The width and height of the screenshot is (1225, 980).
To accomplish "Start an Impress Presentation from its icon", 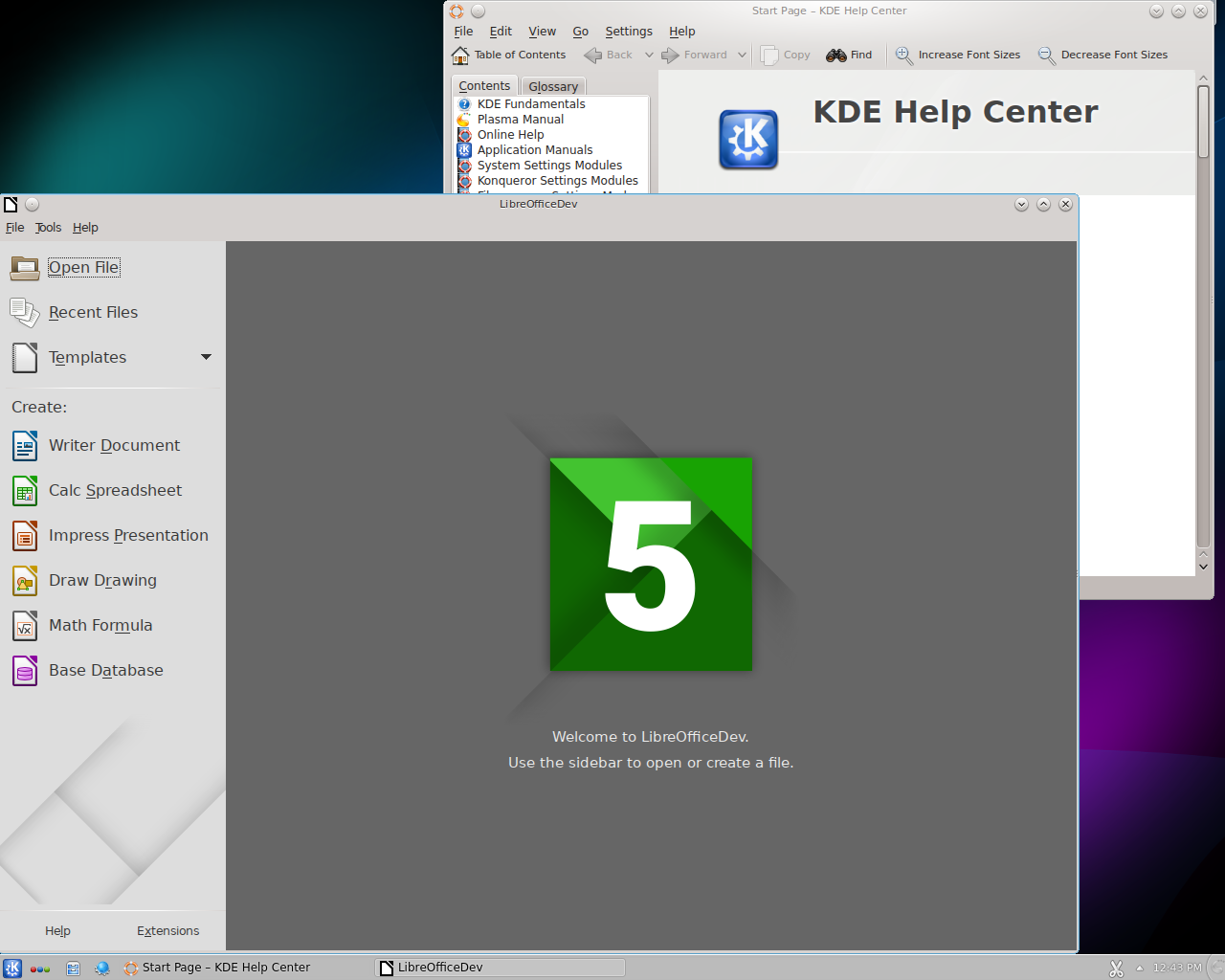I will (x=25, y=535).
